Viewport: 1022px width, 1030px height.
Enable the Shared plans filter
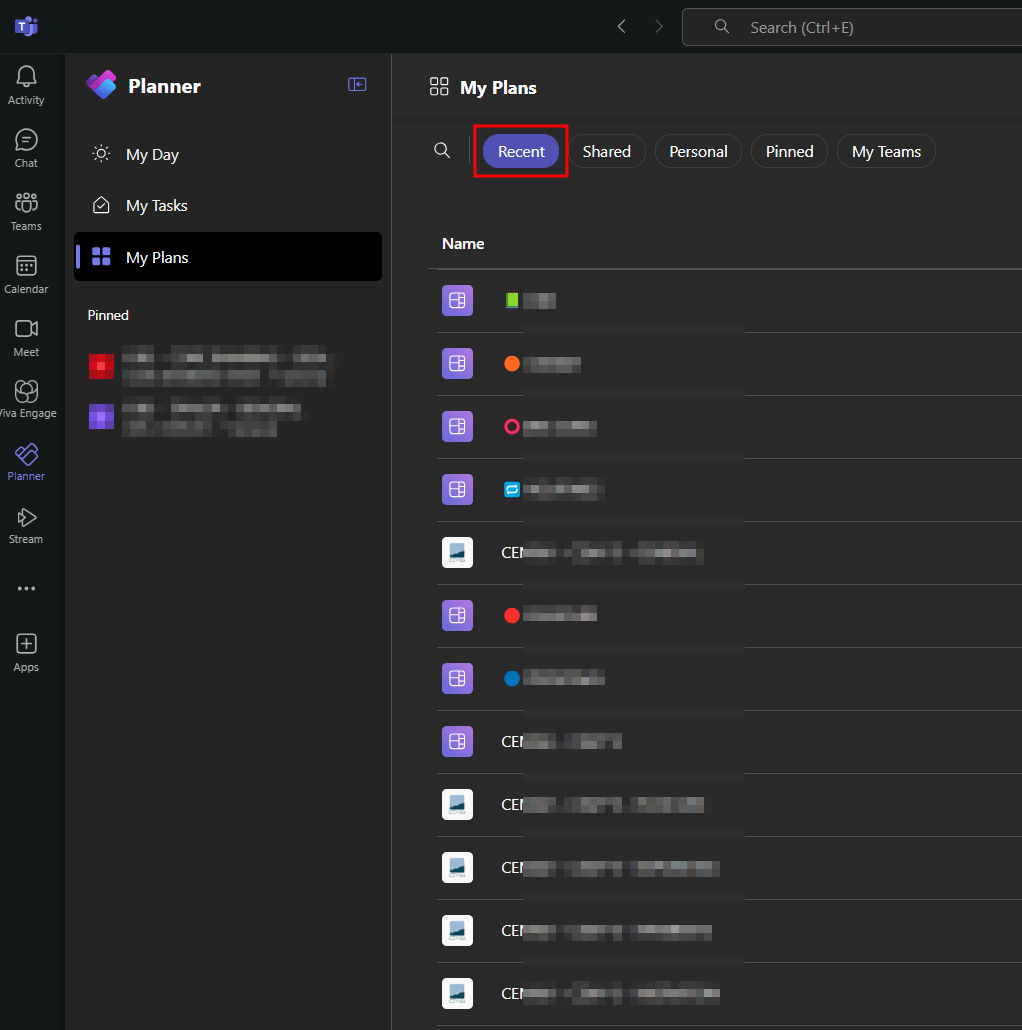coord(607,151)
